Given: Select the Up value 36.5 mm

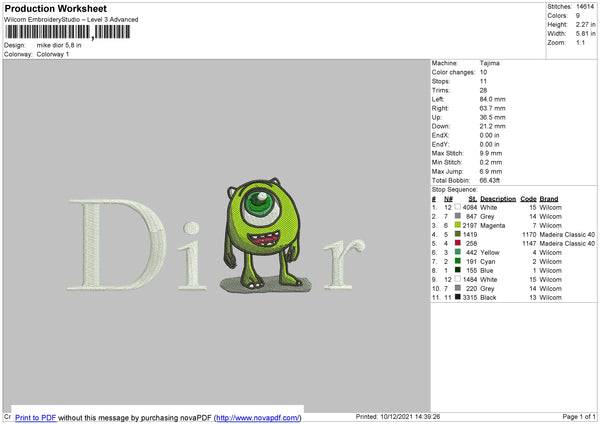Looking at the screenshot, I should 492,117.
